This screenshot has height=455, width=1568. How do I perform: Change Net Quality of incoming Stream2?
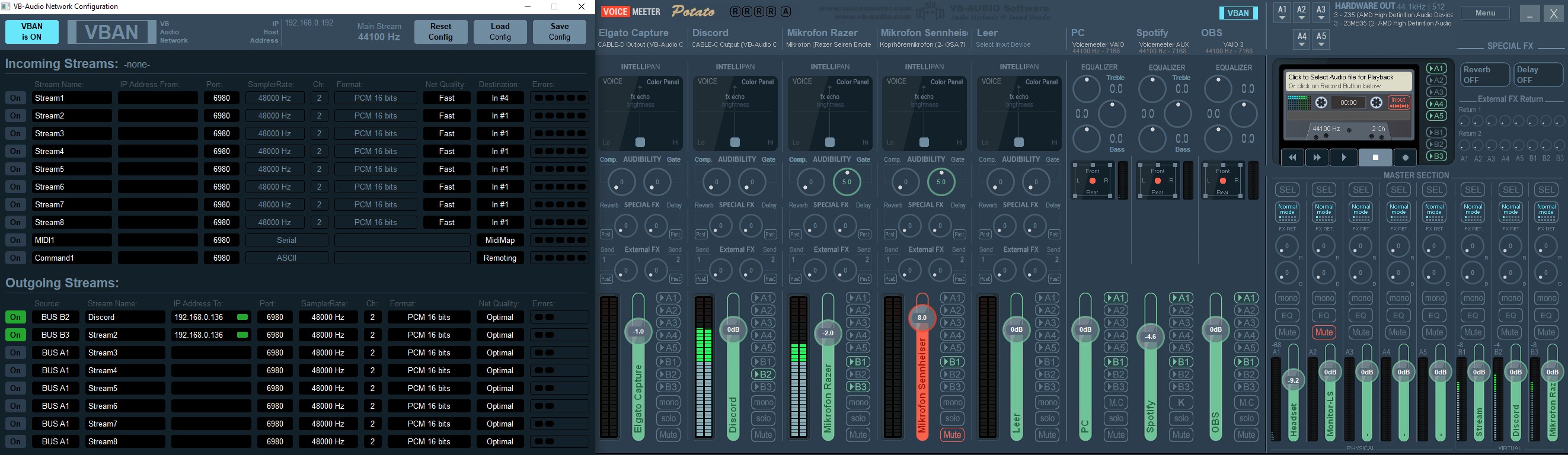tap(447, 116)
